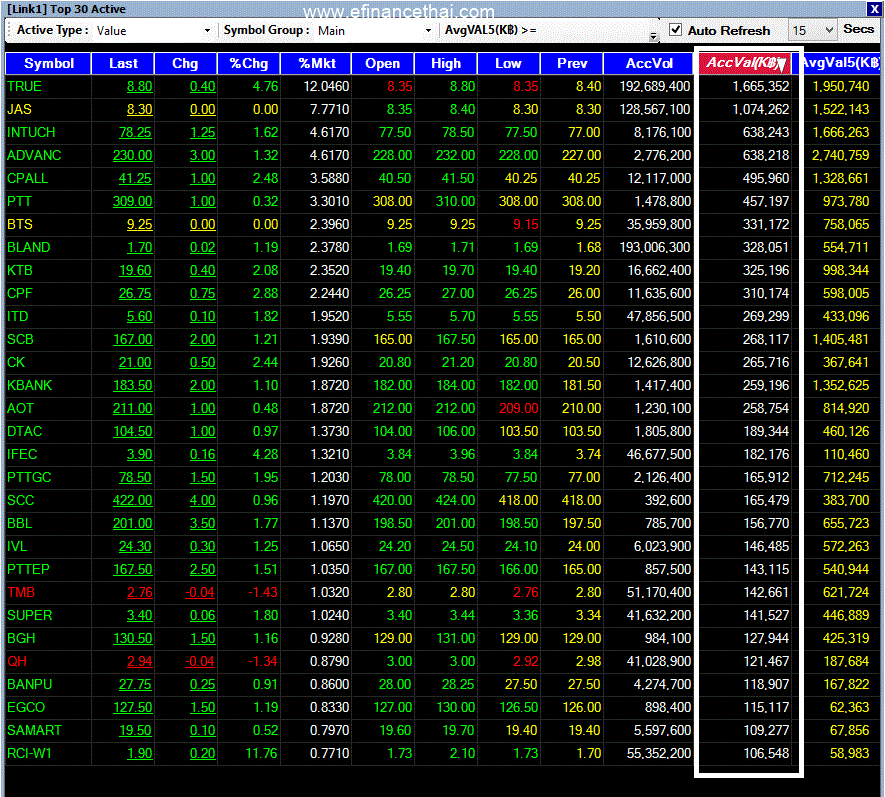Click in the AvgVAL5(K฿) >= input field
The width and height of the screenshot is (885, 797).
(x=593, y=30)
